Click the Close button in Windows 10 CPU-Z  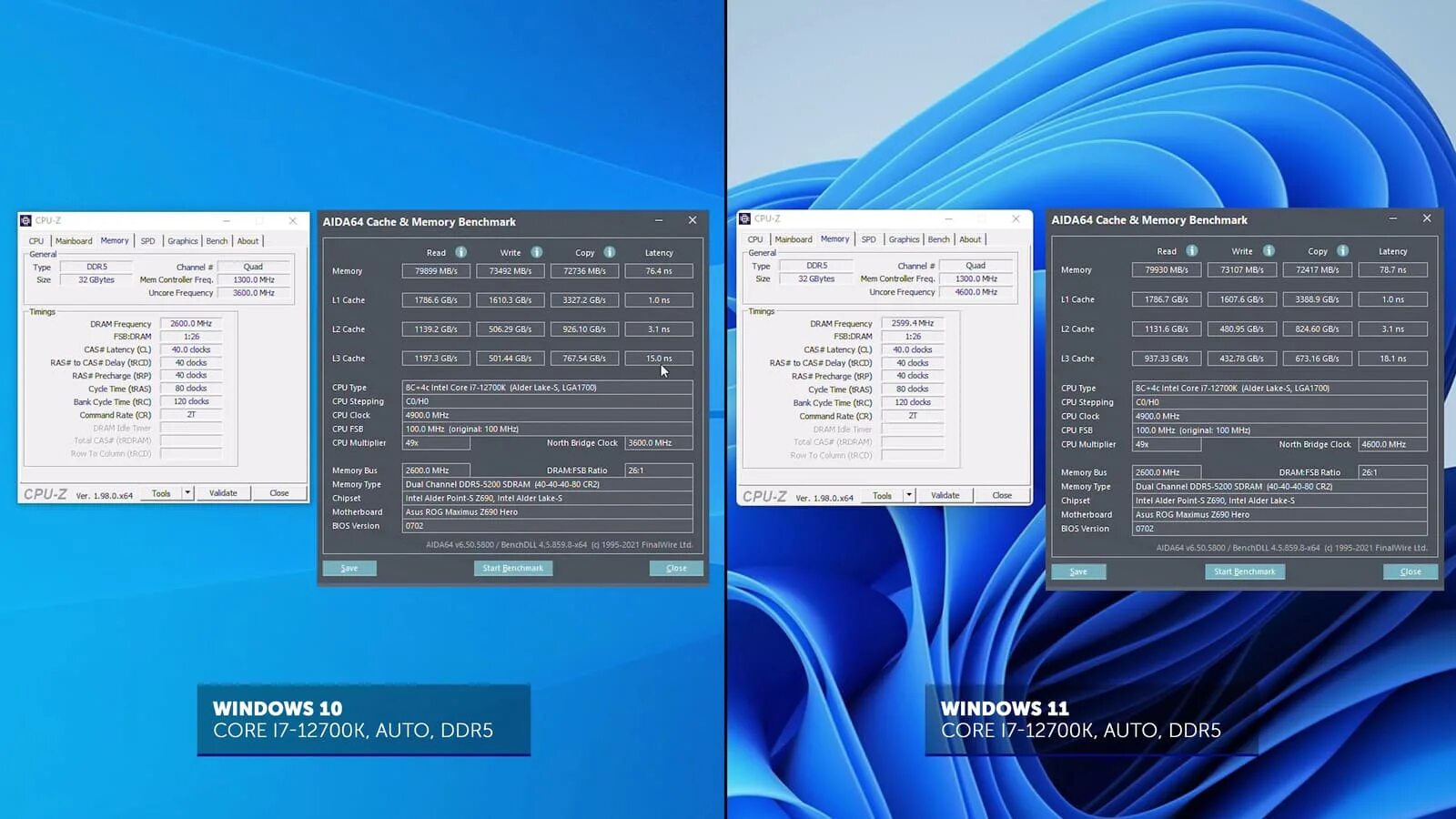(x=279, y=493)
